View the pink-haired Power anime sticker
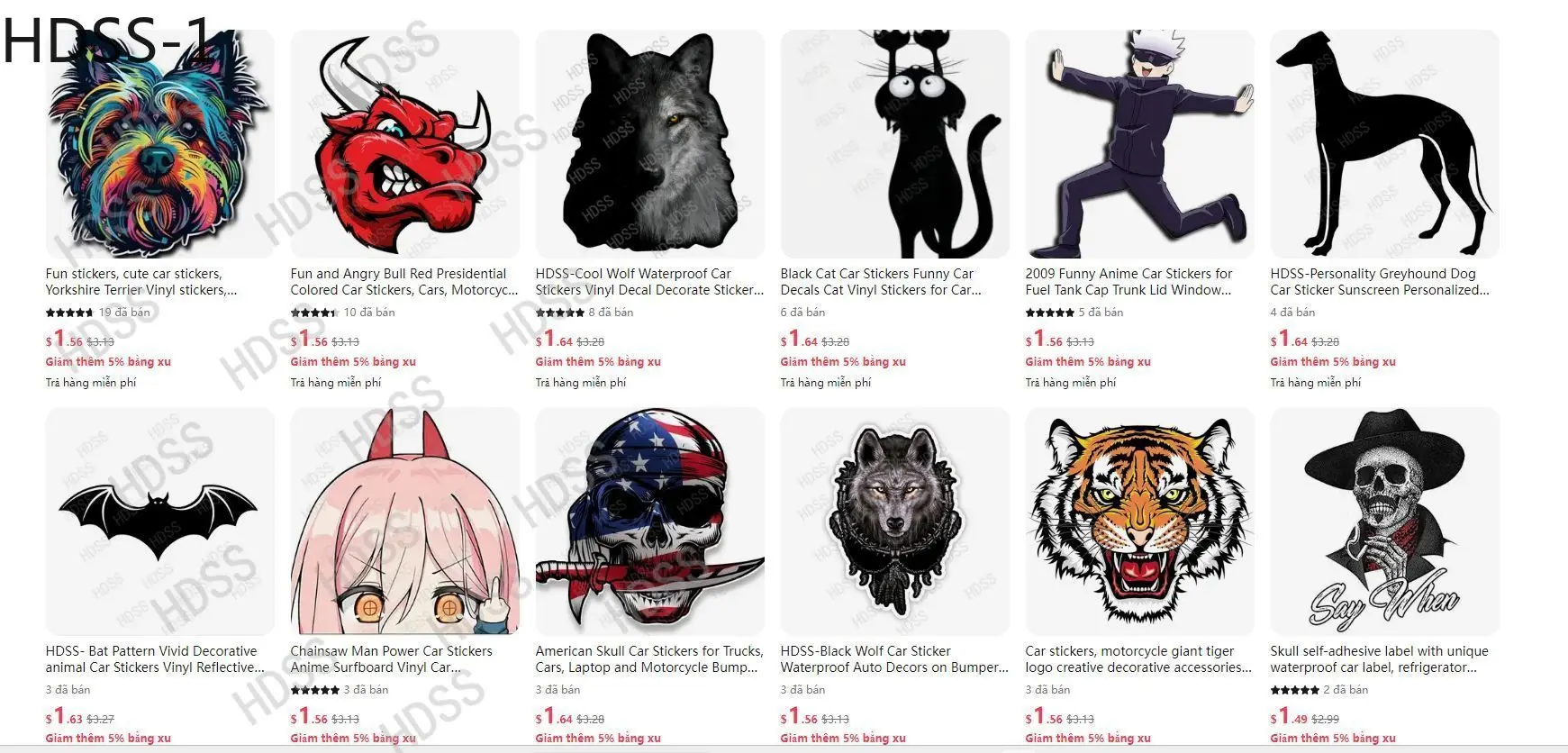This screenshot has height=753, width=1568. pos(405,522)
